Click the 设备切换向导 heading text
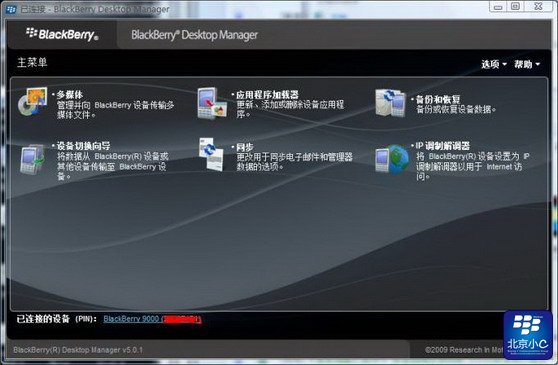The width and height of the screenshot is (558, 365). 83,146
